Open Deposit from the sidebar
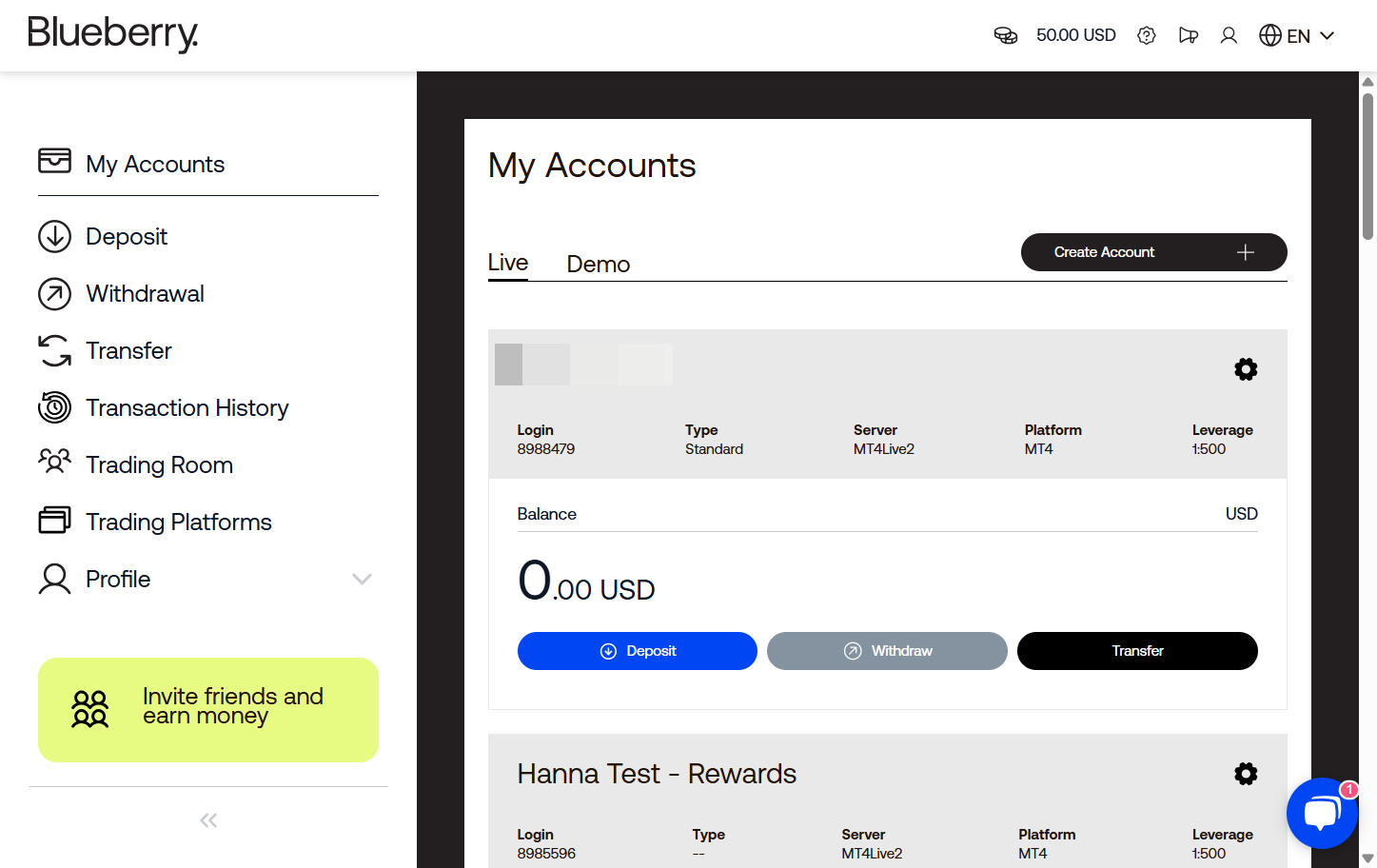 127,236
